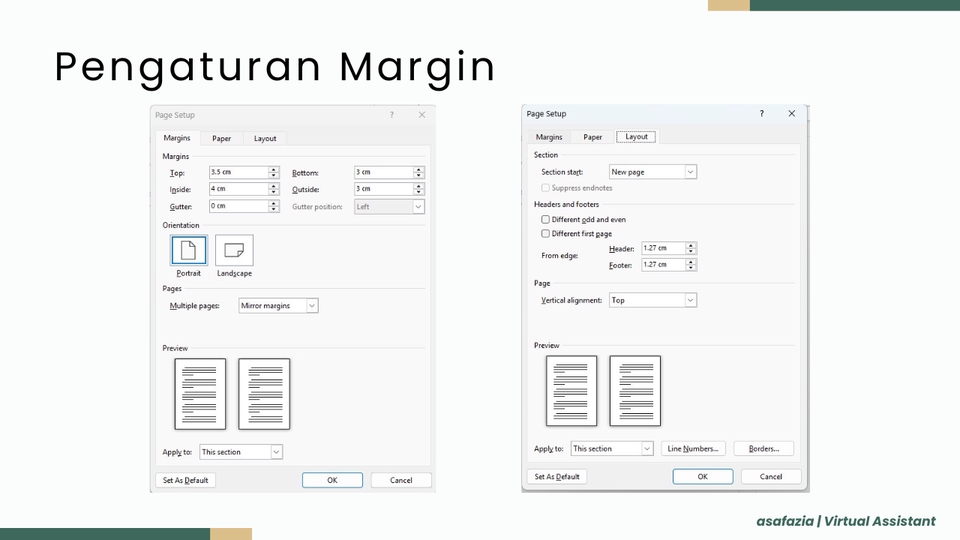Image resolution: width=960 pixels, height=540 pixels.
Task: Open the Section start dropdown
Action: (x=690, y=172)
